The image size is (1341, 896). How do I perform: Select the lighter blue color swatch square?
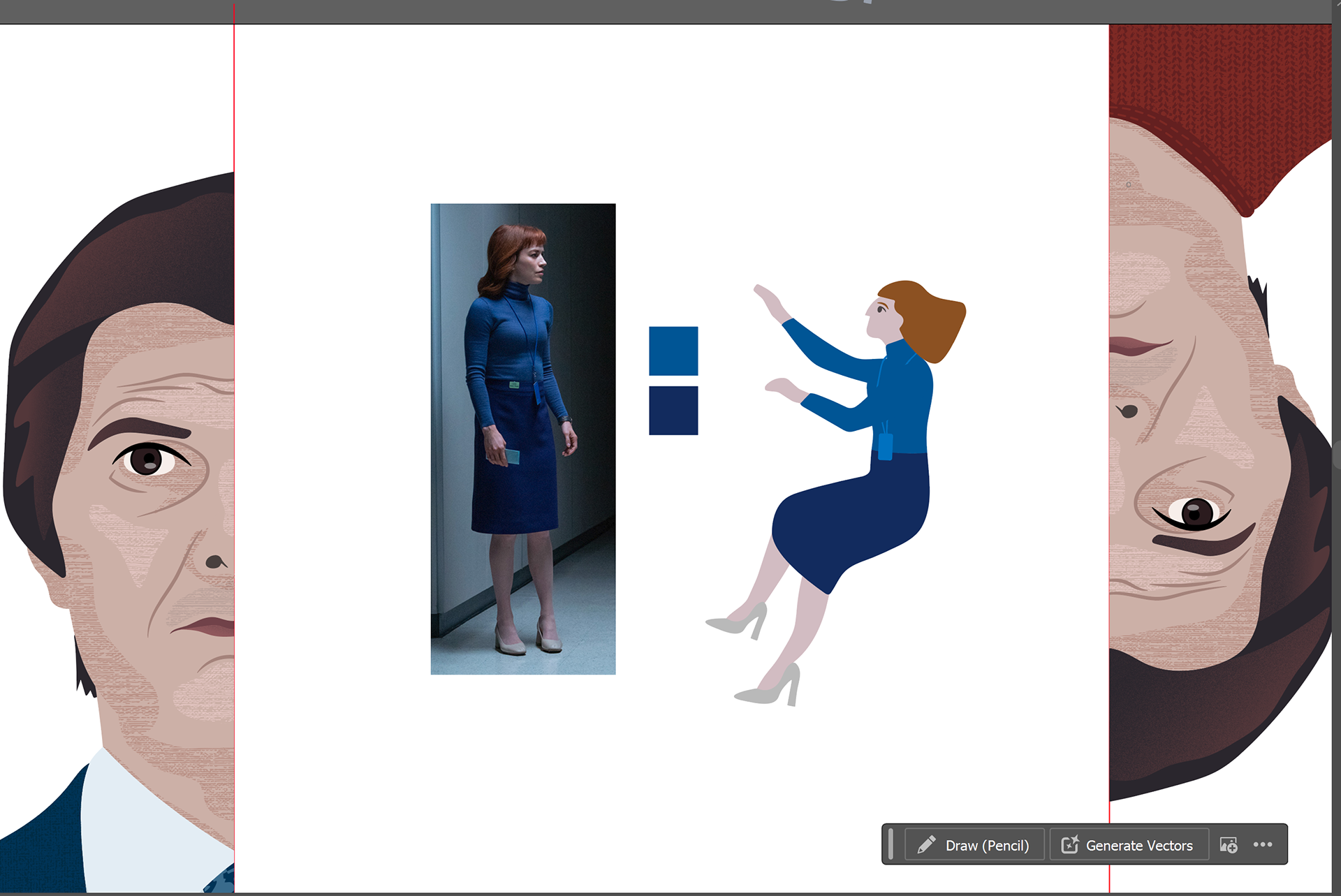coord(673,351)
